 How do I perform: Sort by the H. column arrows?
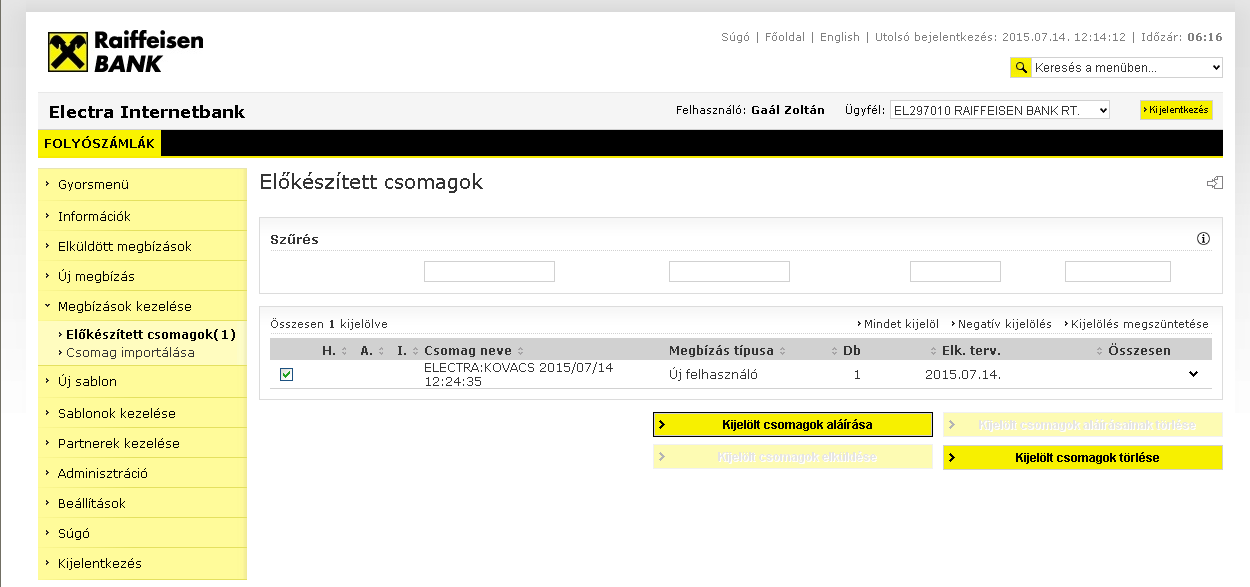click(x=344, y=351)
